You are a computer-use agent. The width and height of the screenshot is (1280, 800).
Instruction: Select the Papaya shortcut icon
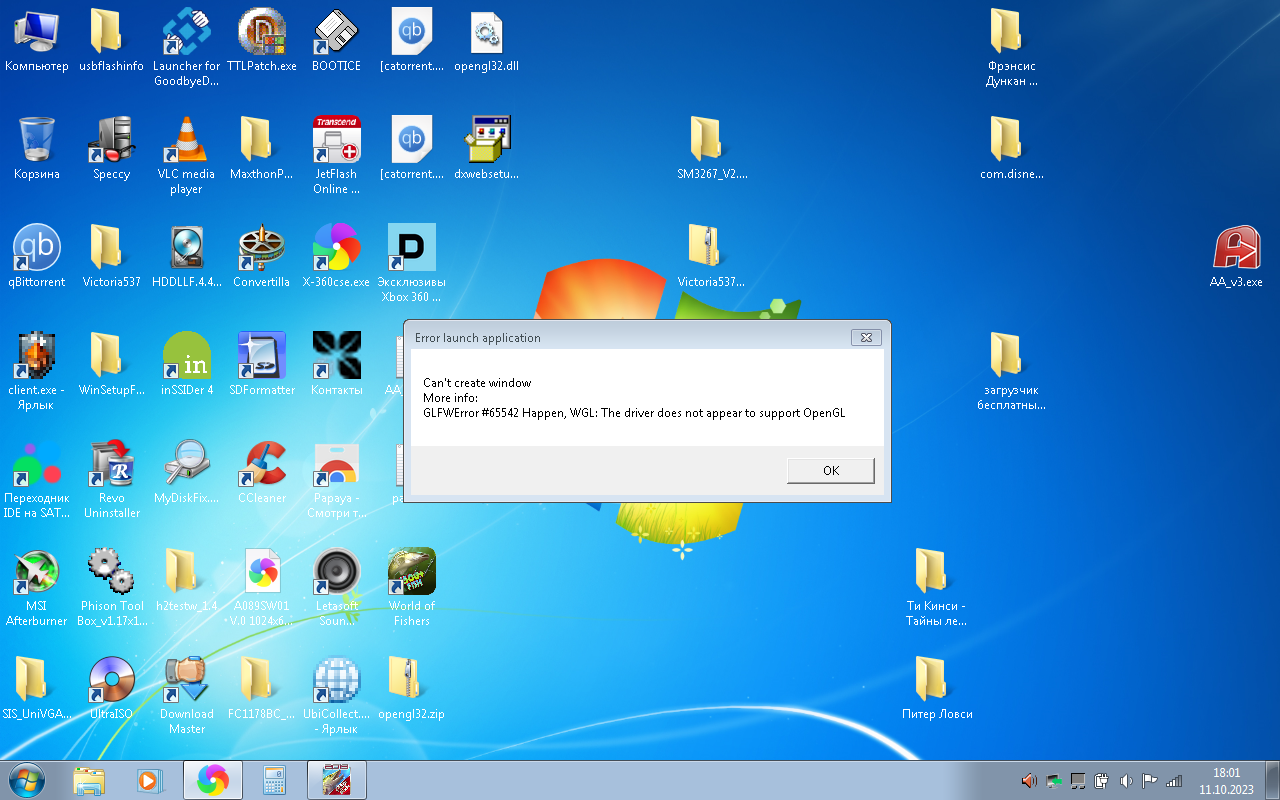pos(337,480)
